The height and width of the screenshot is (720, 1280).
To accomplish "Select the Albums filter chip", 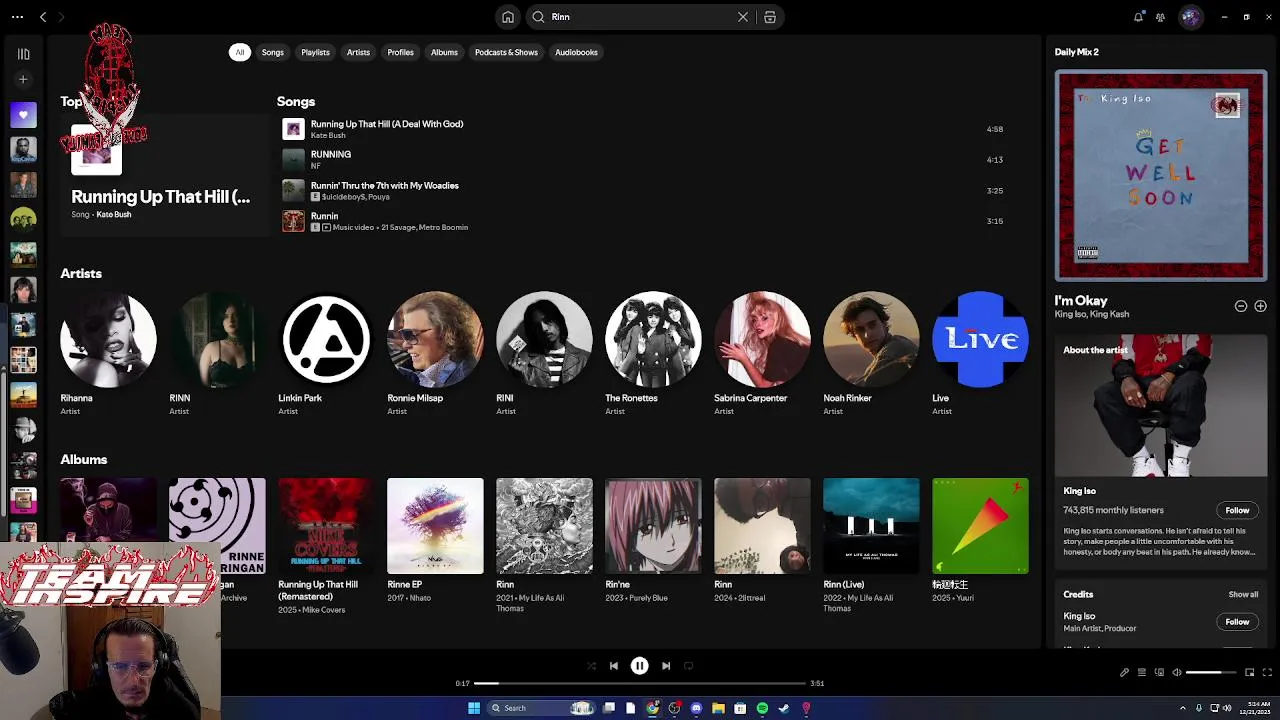I will point(444,52).
